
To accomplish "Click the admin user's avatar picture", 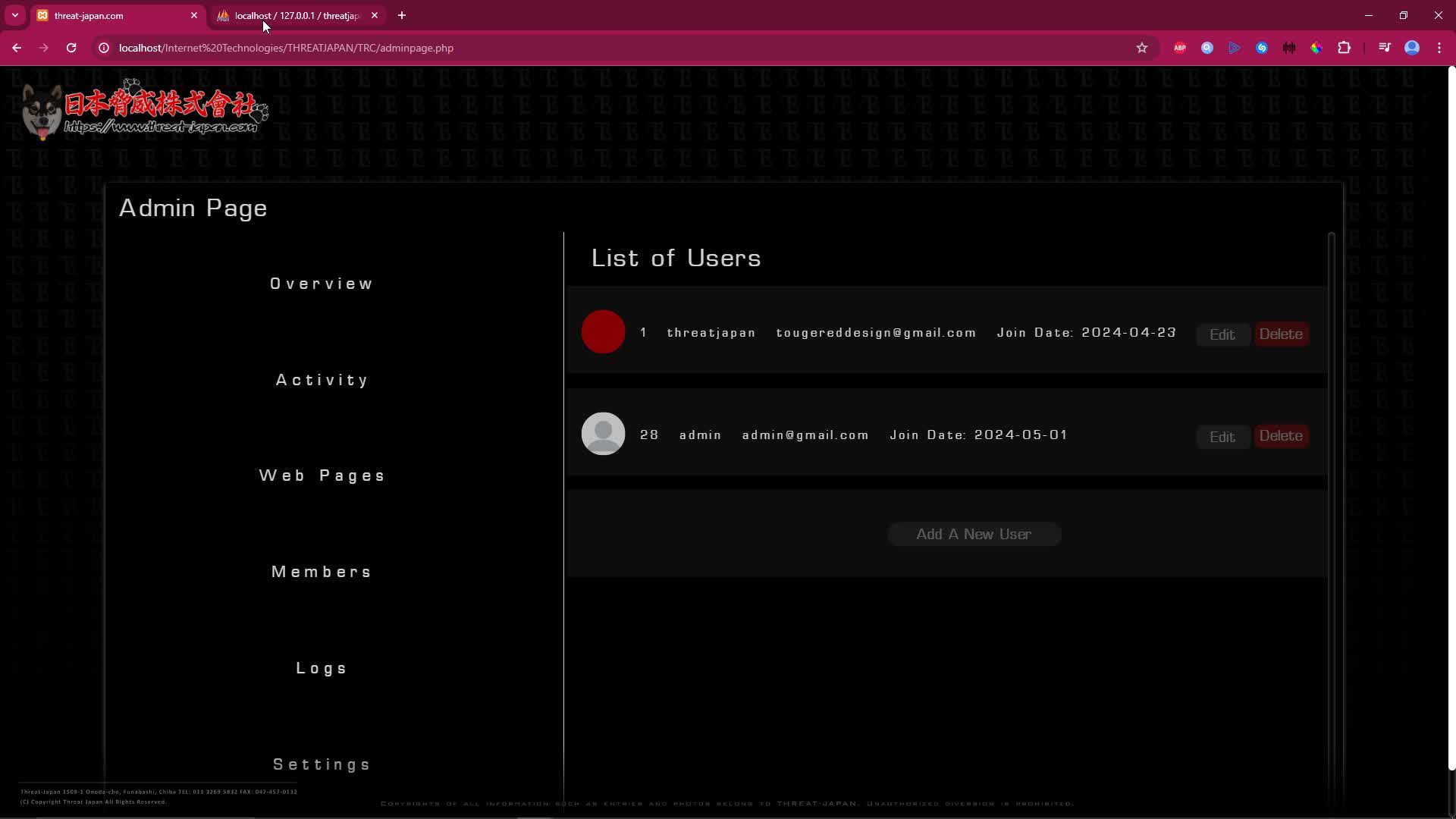I will tap(603, 433).
